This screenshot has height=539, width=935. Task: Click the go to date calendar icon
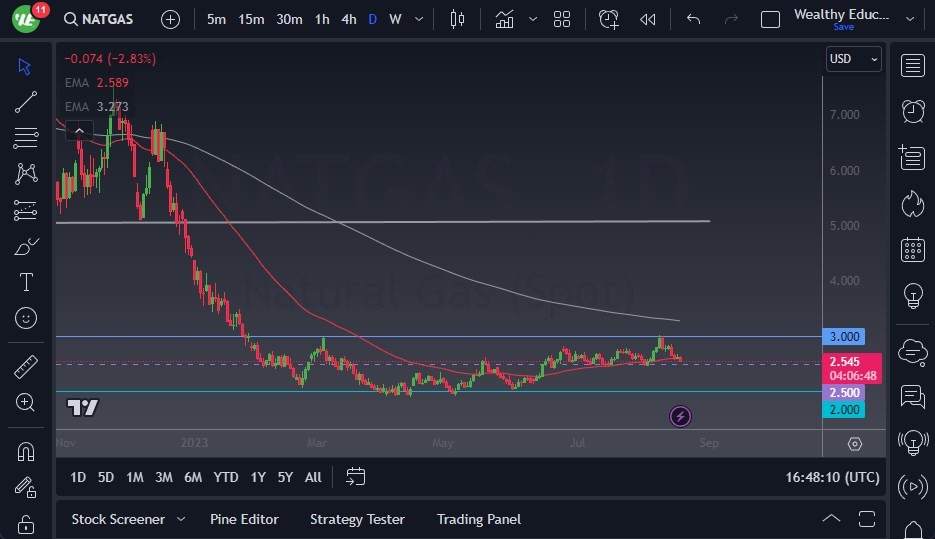click(355, 477)
